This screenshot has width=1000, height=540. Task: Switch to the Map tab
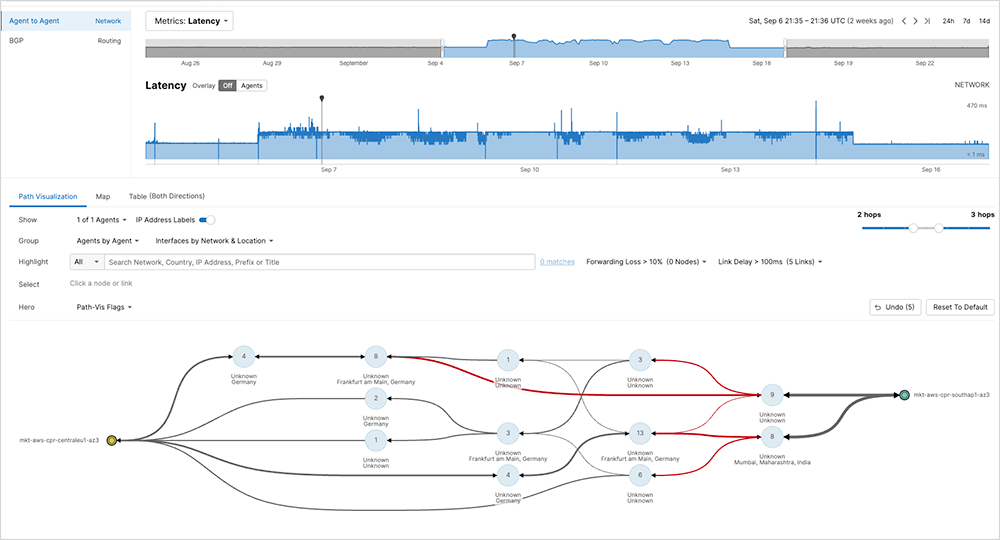pos(103,196)
